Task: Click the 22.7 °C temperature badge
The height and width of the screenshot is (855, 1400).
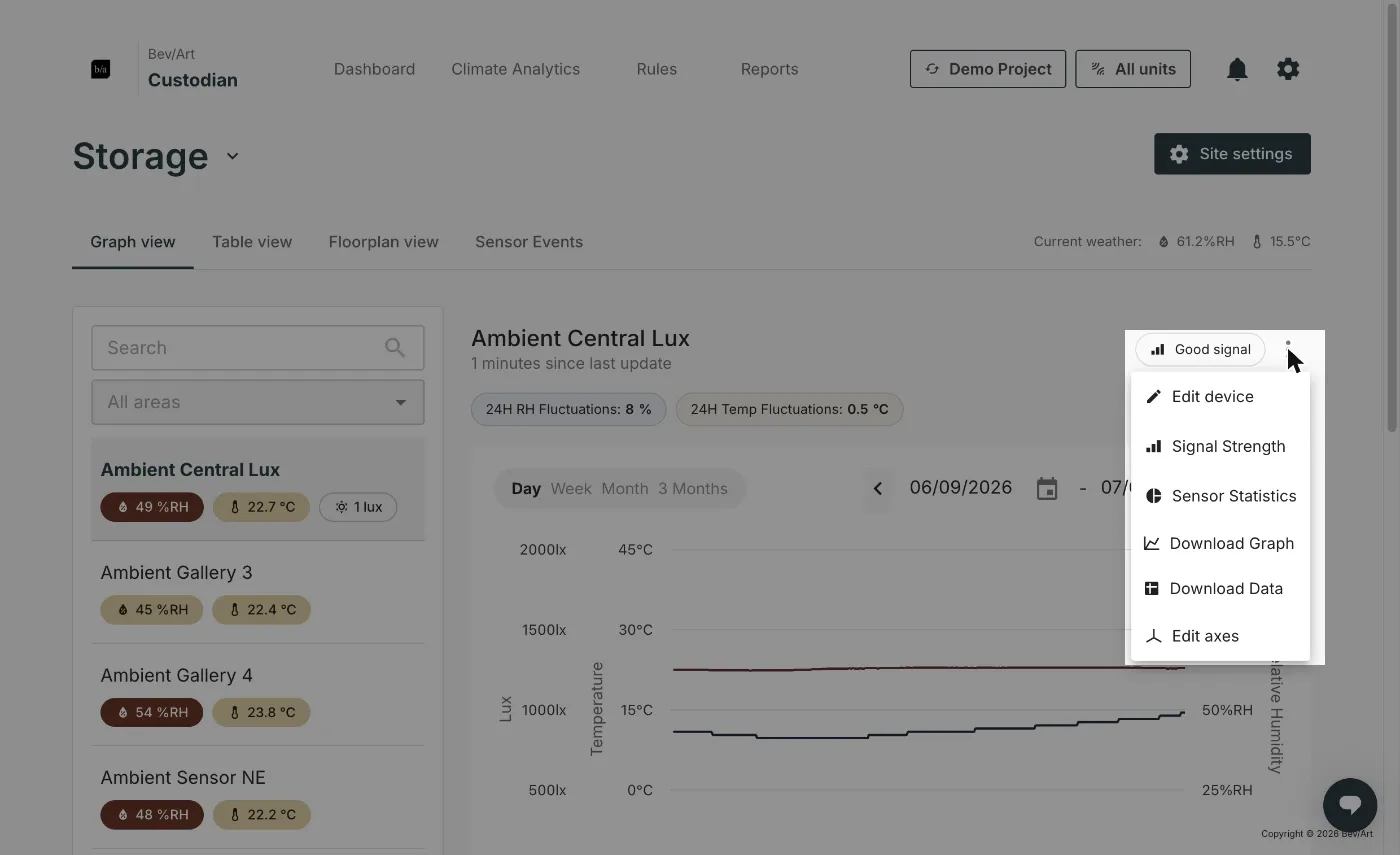Action: 261,507
